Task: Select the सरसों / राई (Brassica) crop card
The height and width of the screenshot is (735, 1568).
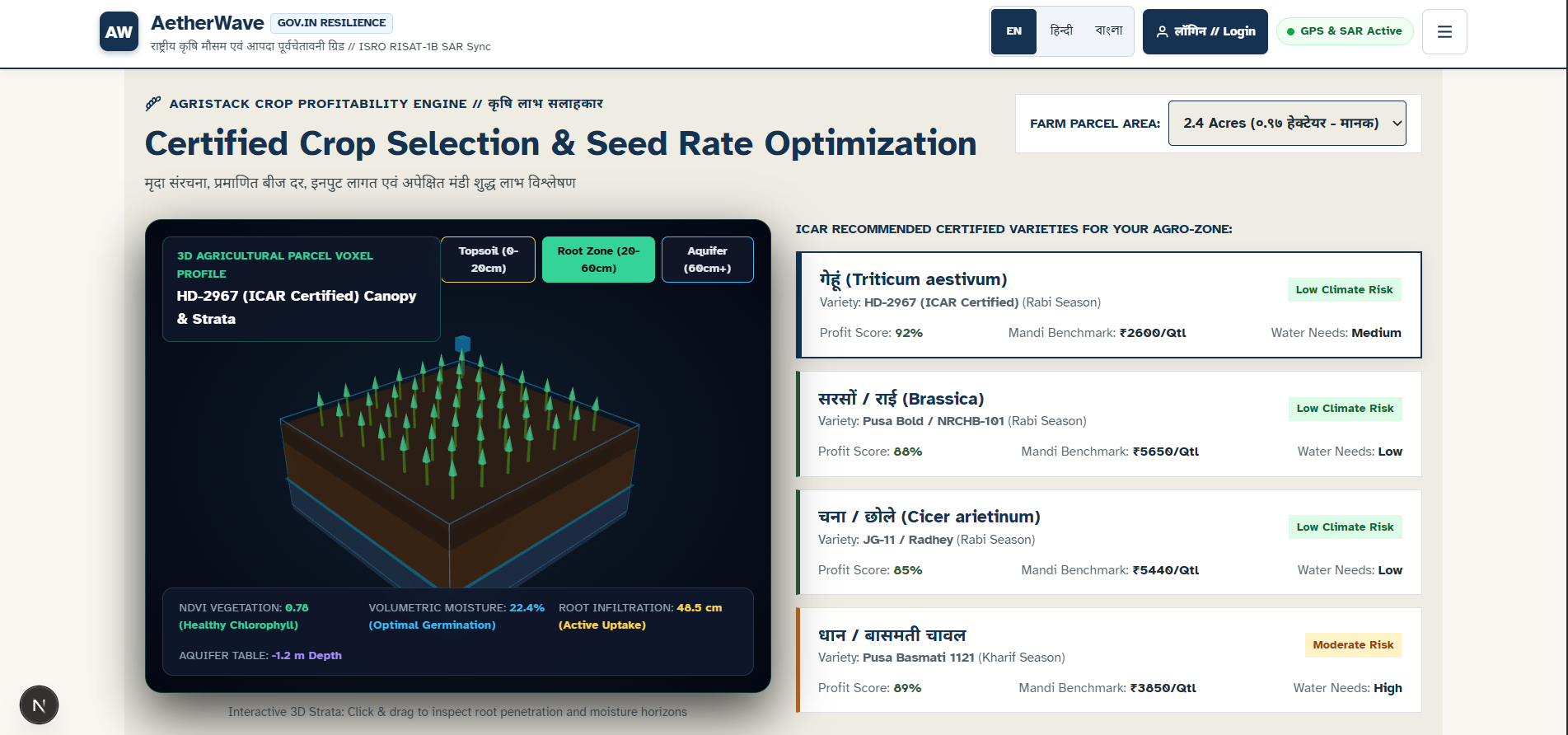Action: click(1109, 424)
